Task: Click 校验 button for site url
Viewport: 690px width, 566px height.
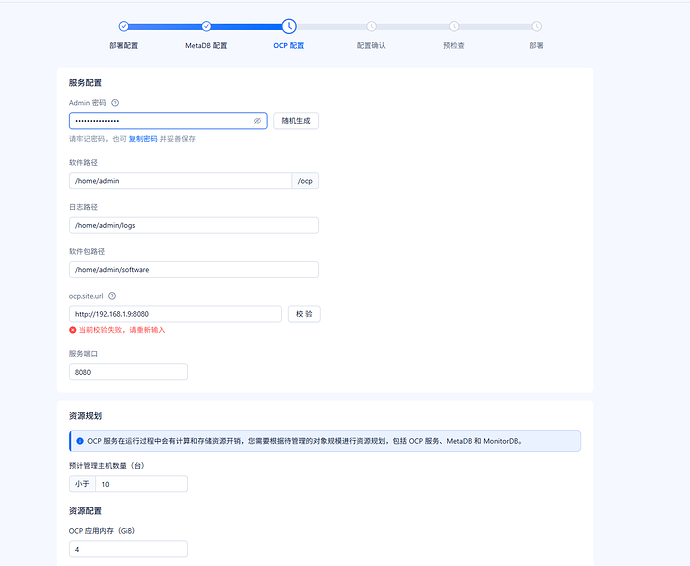Action: pyautogui.click(x=304, y=314)
